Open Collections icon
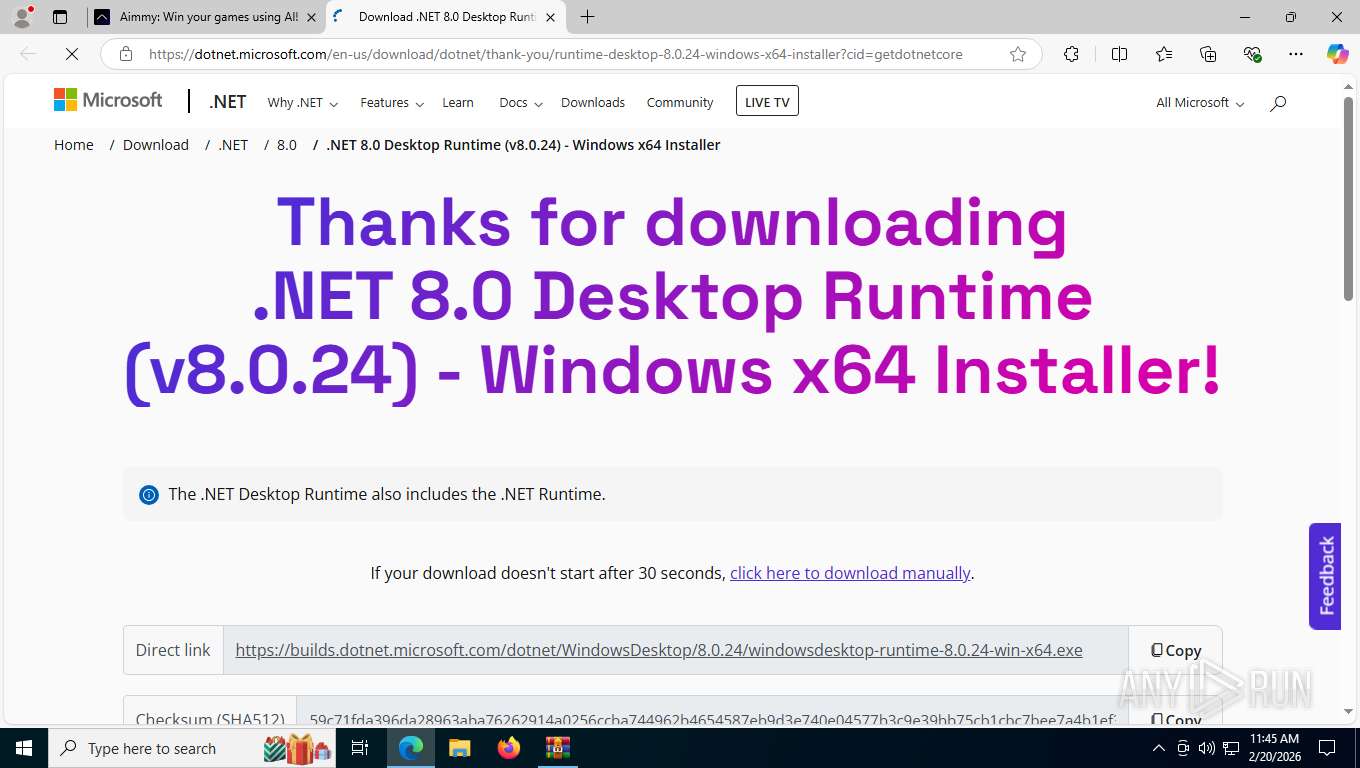This screenshot has height=768, width=1360. click(x=1208, y=54)
